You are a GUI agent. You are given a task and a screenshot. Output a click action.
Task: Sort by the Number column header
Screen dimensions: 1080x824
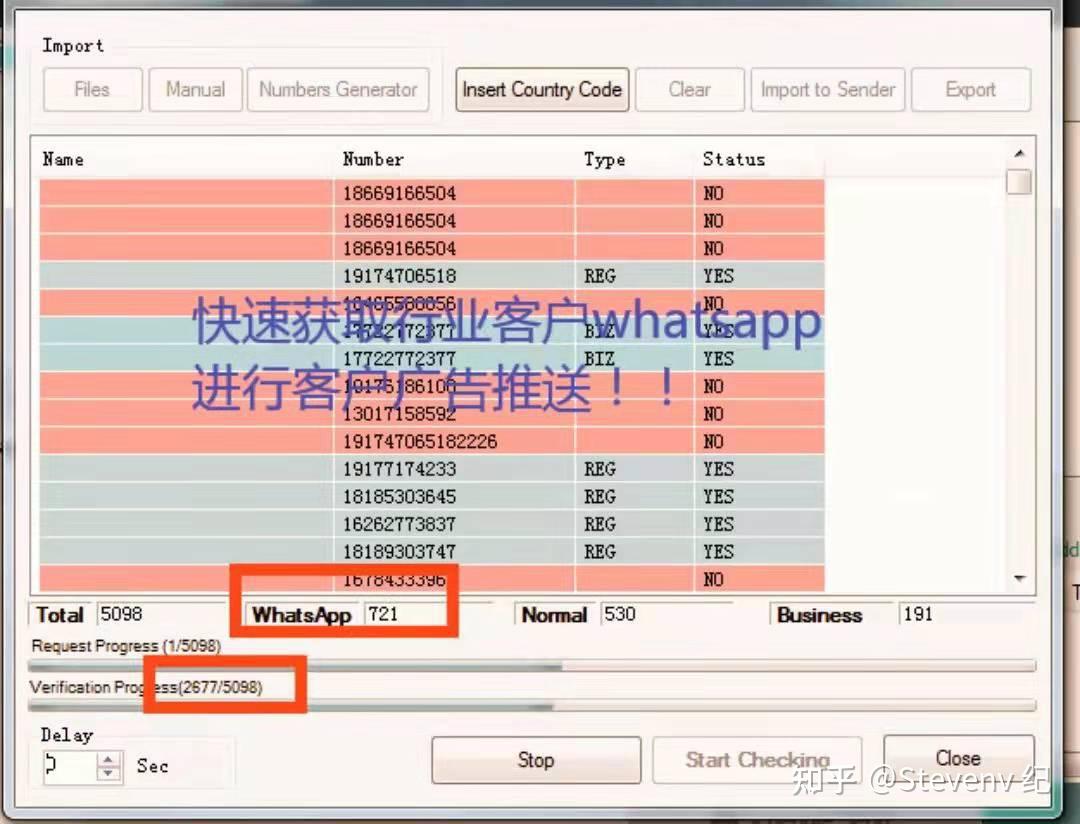[x=454, y=159]
